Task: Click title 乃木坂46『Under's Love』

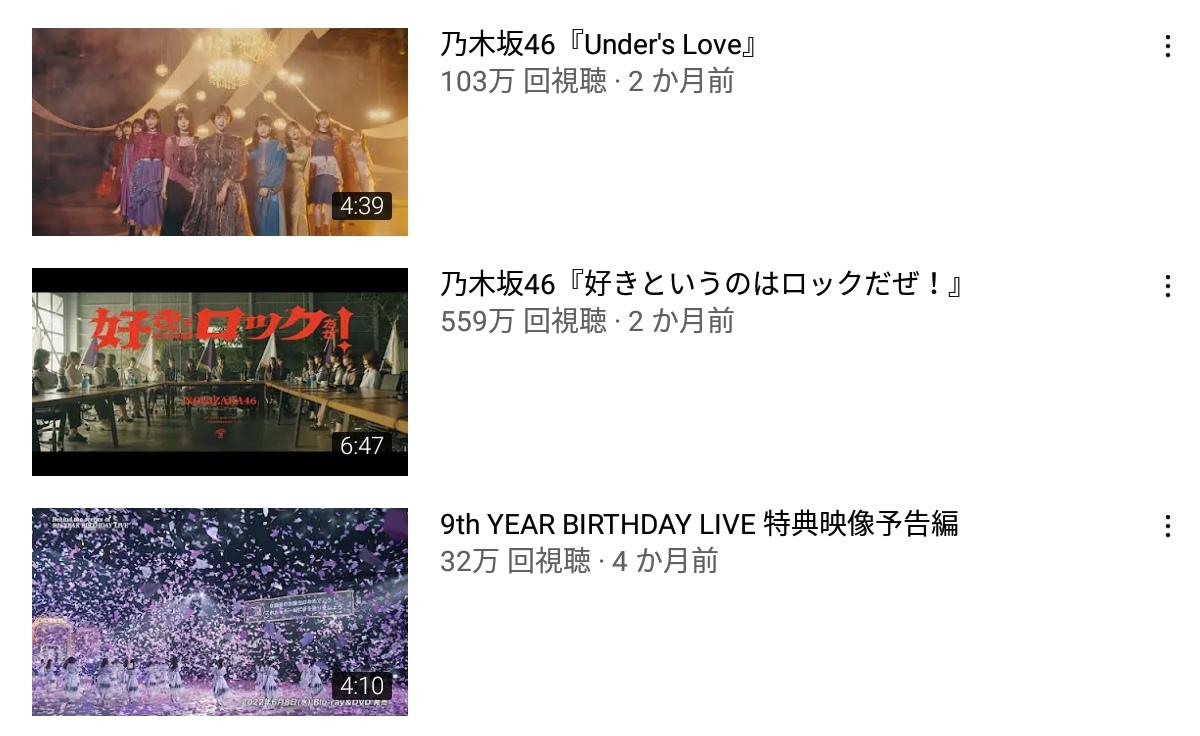Action: (597, 45)
